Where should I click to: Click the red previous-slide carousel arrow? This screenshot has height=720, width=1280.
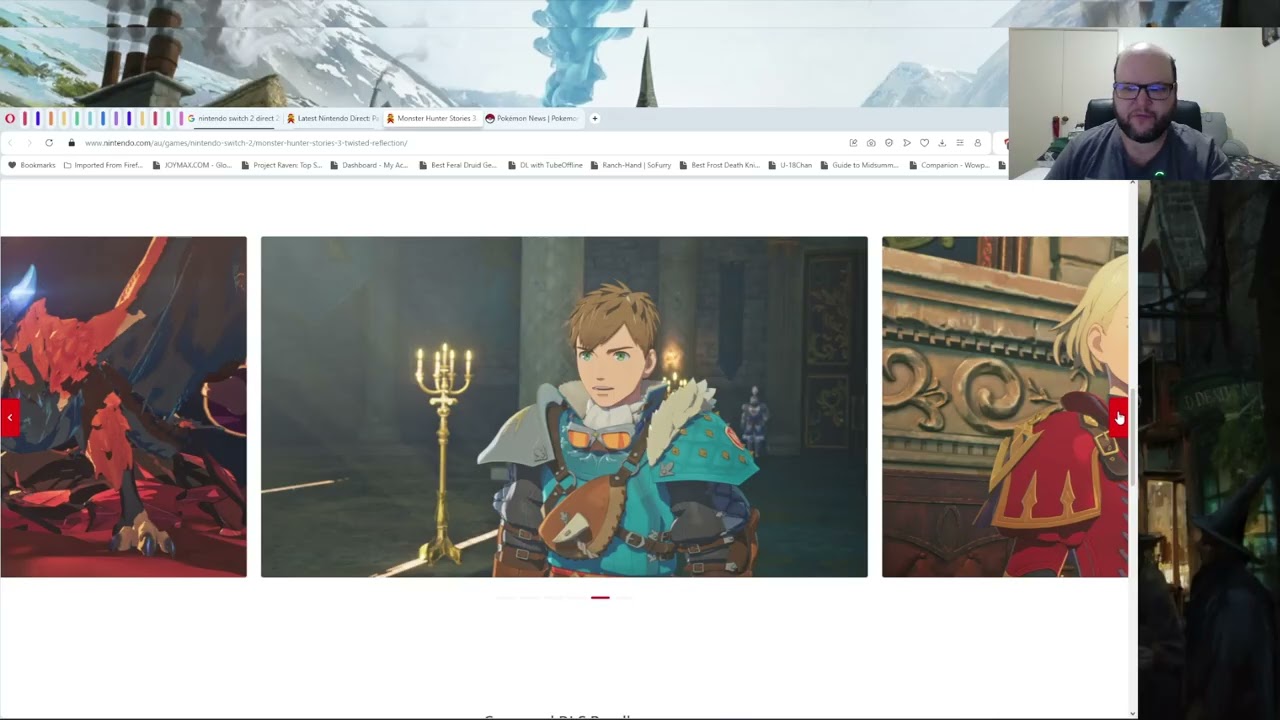9,417
